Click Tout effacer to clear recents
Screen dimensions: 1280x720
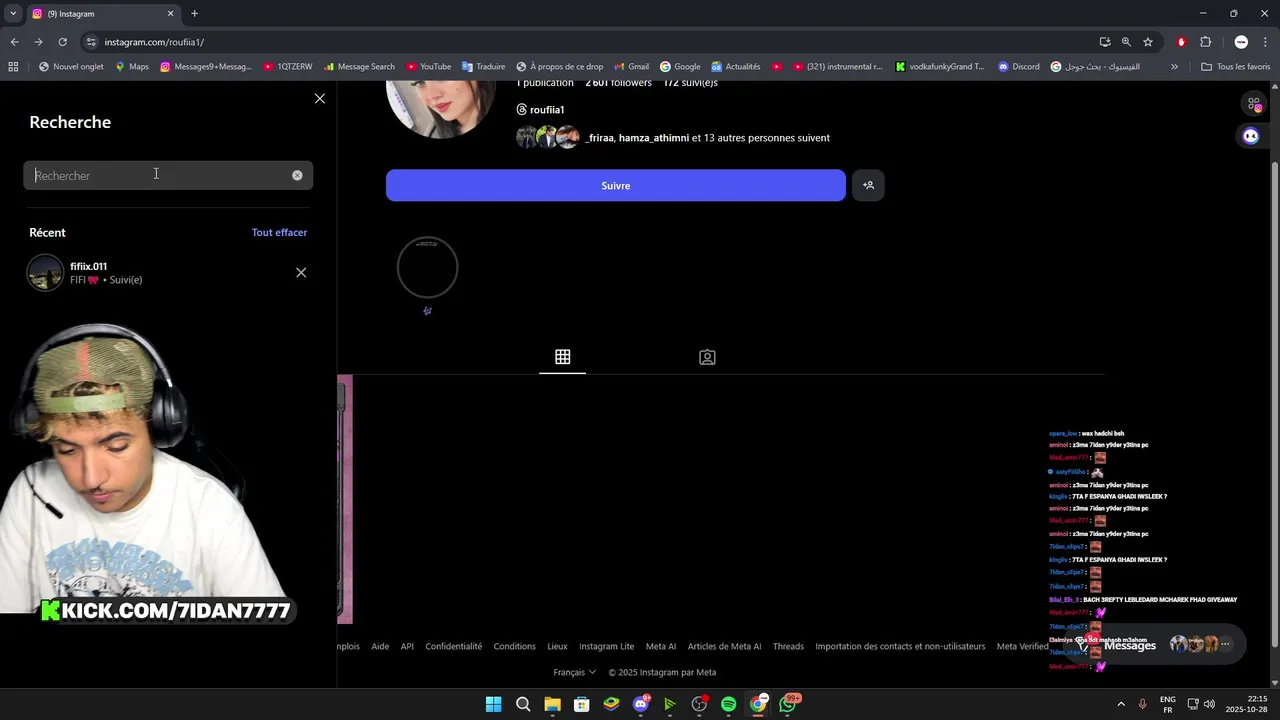click(279, 232)
